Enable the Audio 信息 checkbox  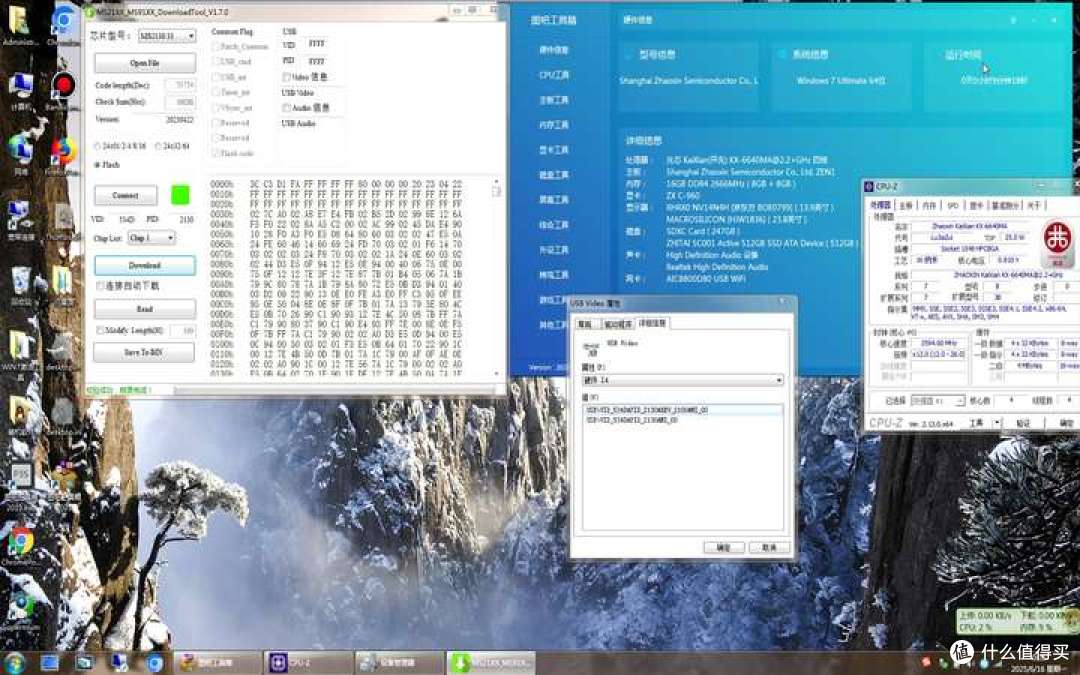(287, 108)
